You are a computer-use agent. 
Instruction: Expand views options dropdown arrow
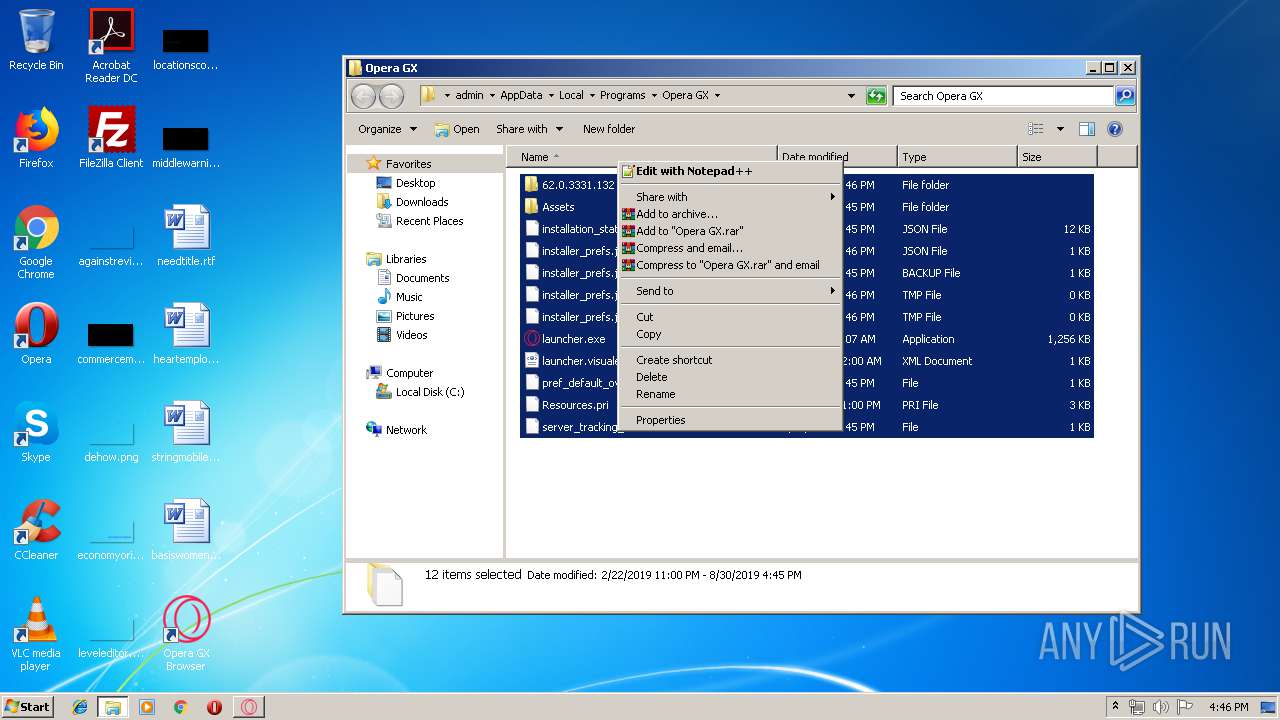pos(1060,129)
